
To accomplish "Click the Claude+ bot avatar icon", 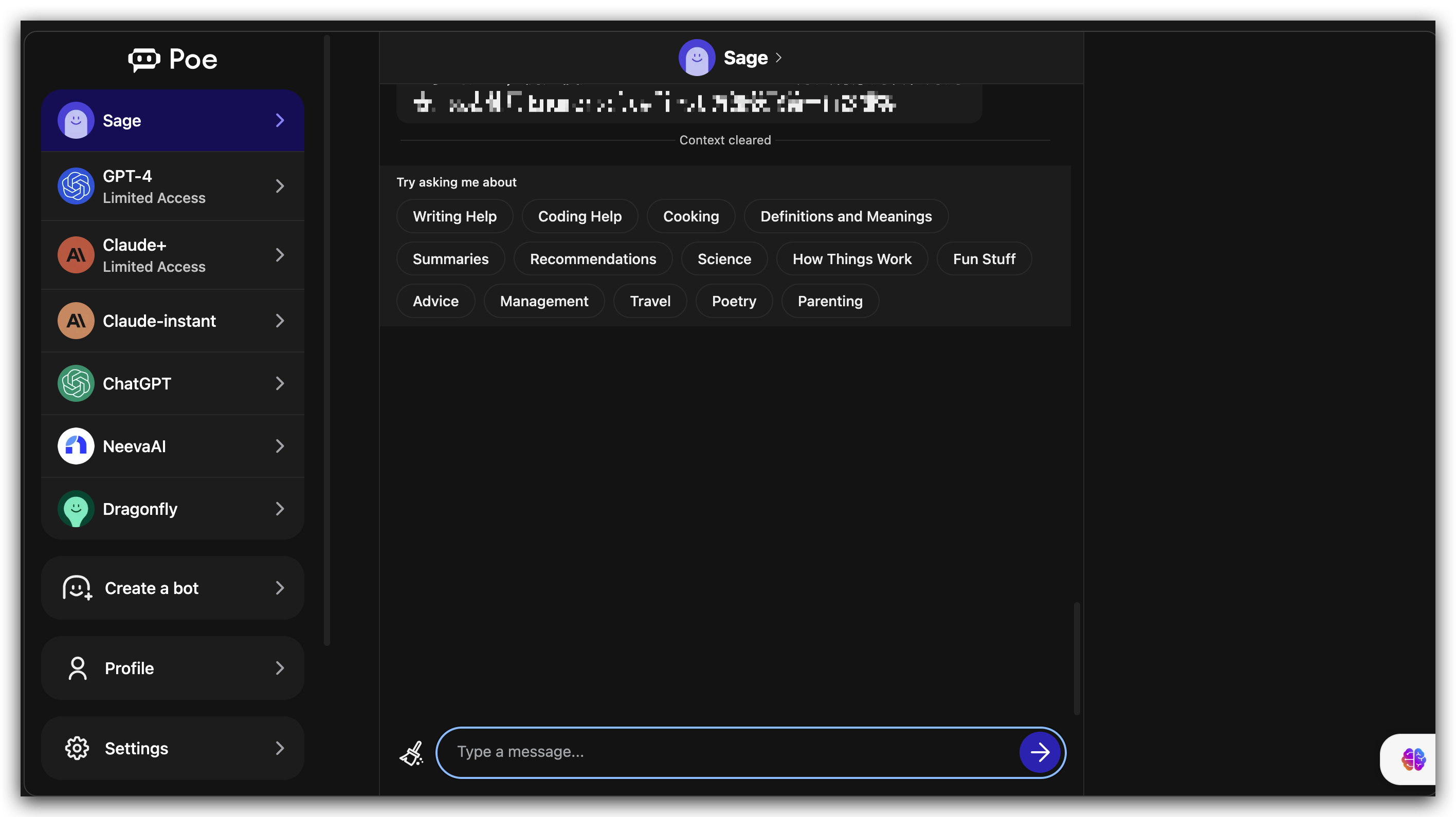I will pos(76,255).
